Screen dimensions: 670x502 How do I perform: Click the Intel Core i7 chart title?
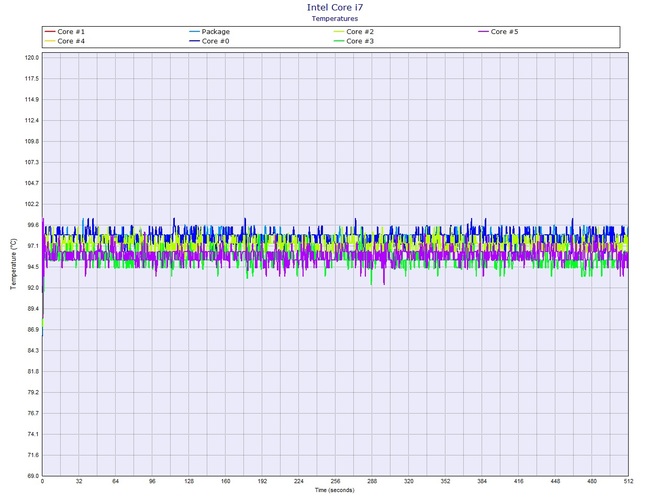click(x=335, y=7)
